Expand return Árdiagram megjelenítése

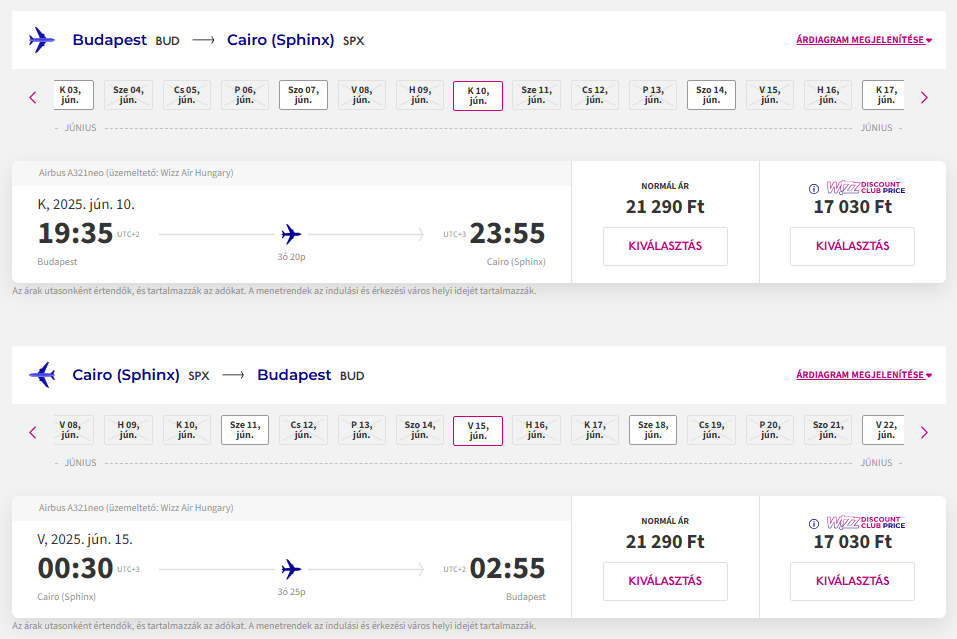pyautogui.click(x=863, y=375)
